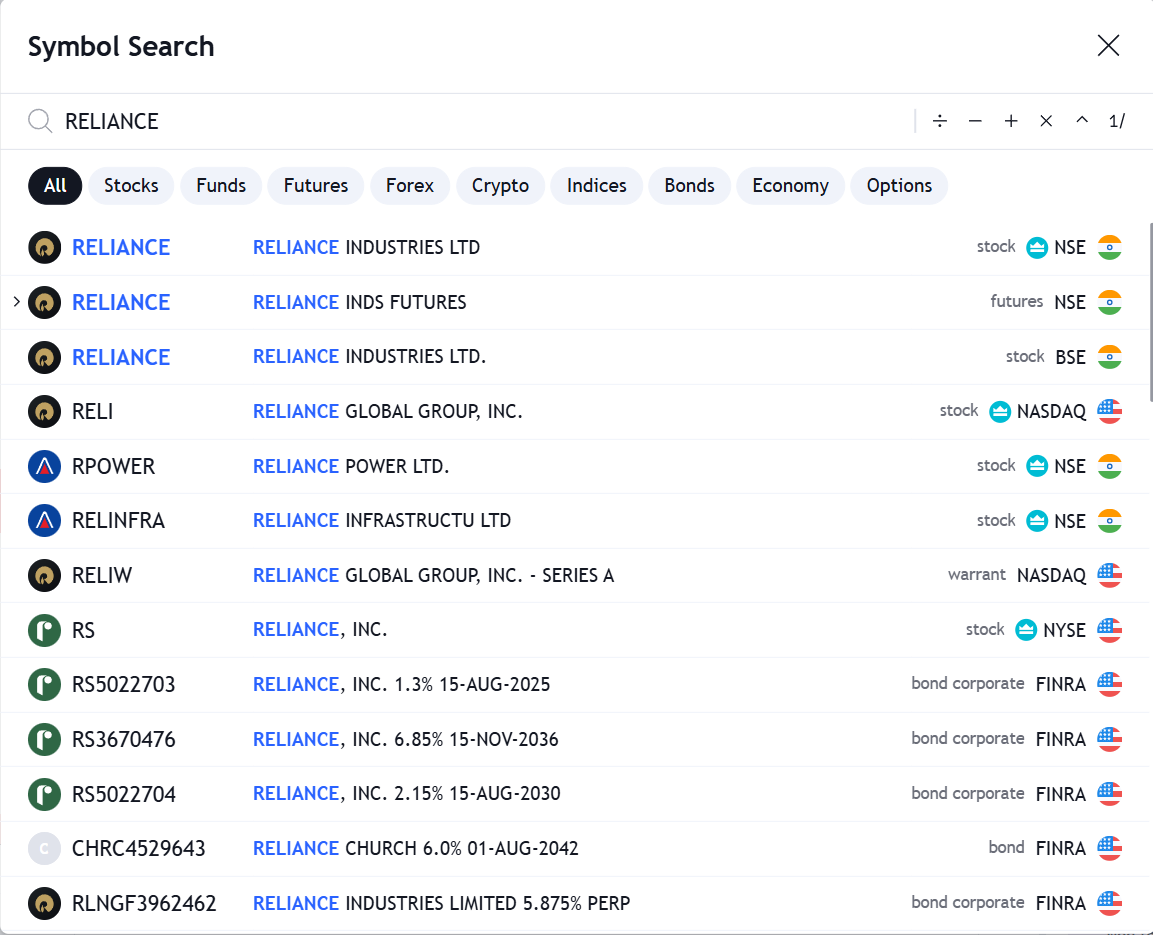
Task: Click the minus symbol operator
Action: (975, 120)
